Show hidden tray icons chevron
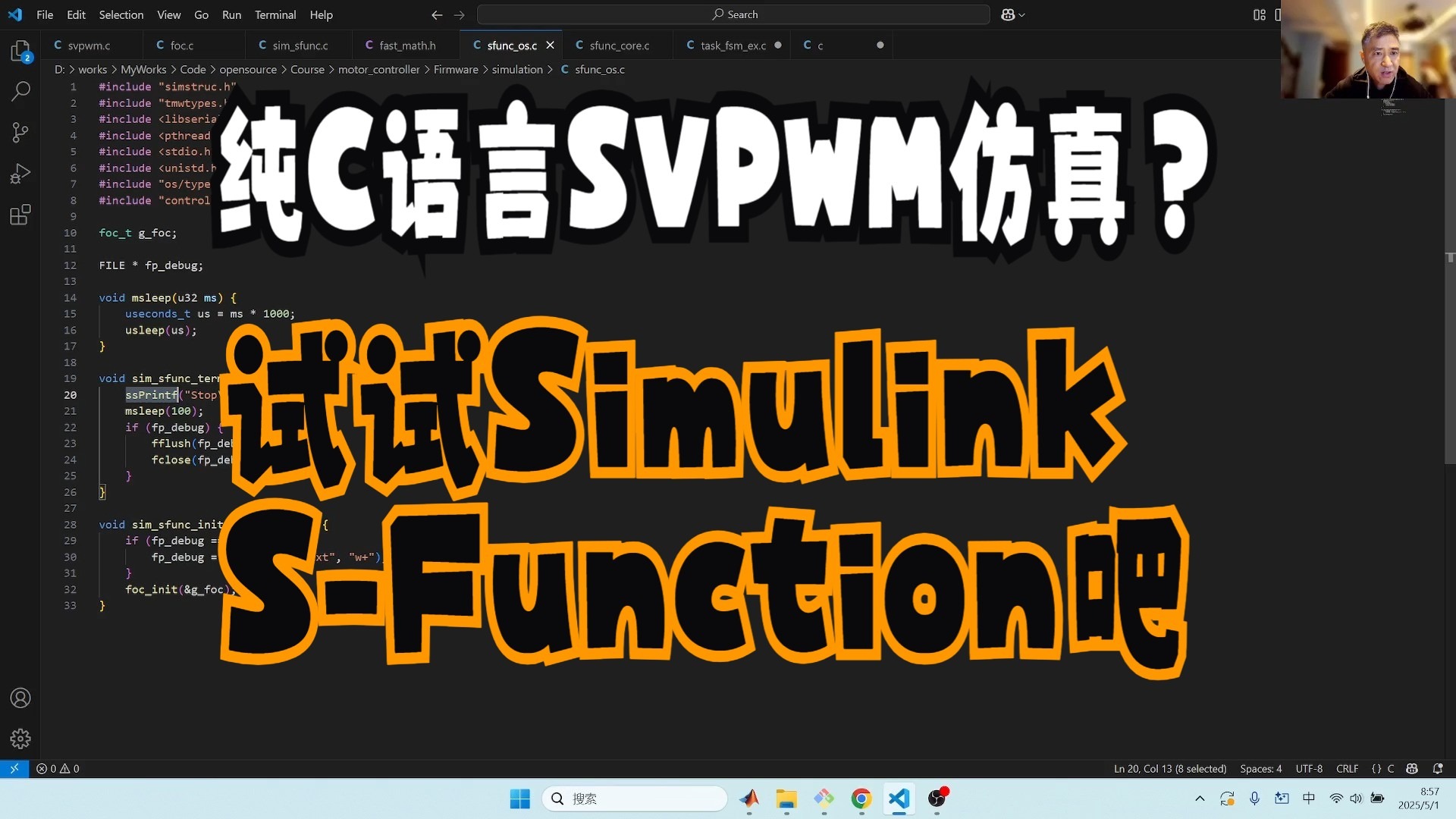Image resolution: width=1456 pixels, height=819 pixels. click(x=1200, y=799)
